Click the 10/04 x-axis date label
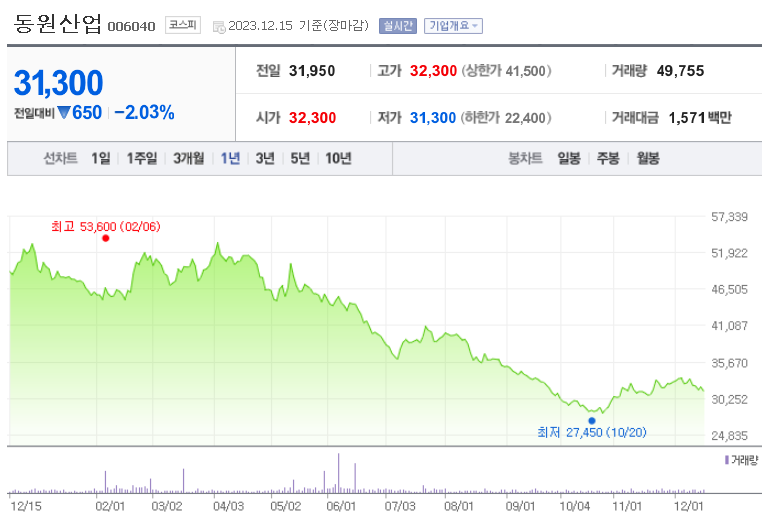Viewport: 762px width, 520px height. pos(574,506)
